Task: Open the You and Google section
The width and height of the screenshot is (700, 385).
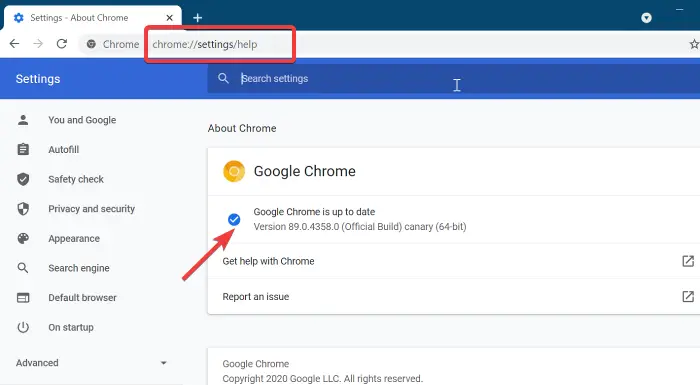Action: coord(82,120)
